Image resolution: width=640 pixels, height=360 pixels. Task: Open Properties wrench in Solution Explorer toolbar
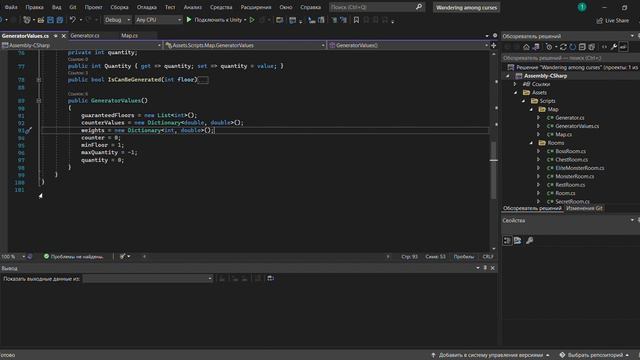coord(614,47)
